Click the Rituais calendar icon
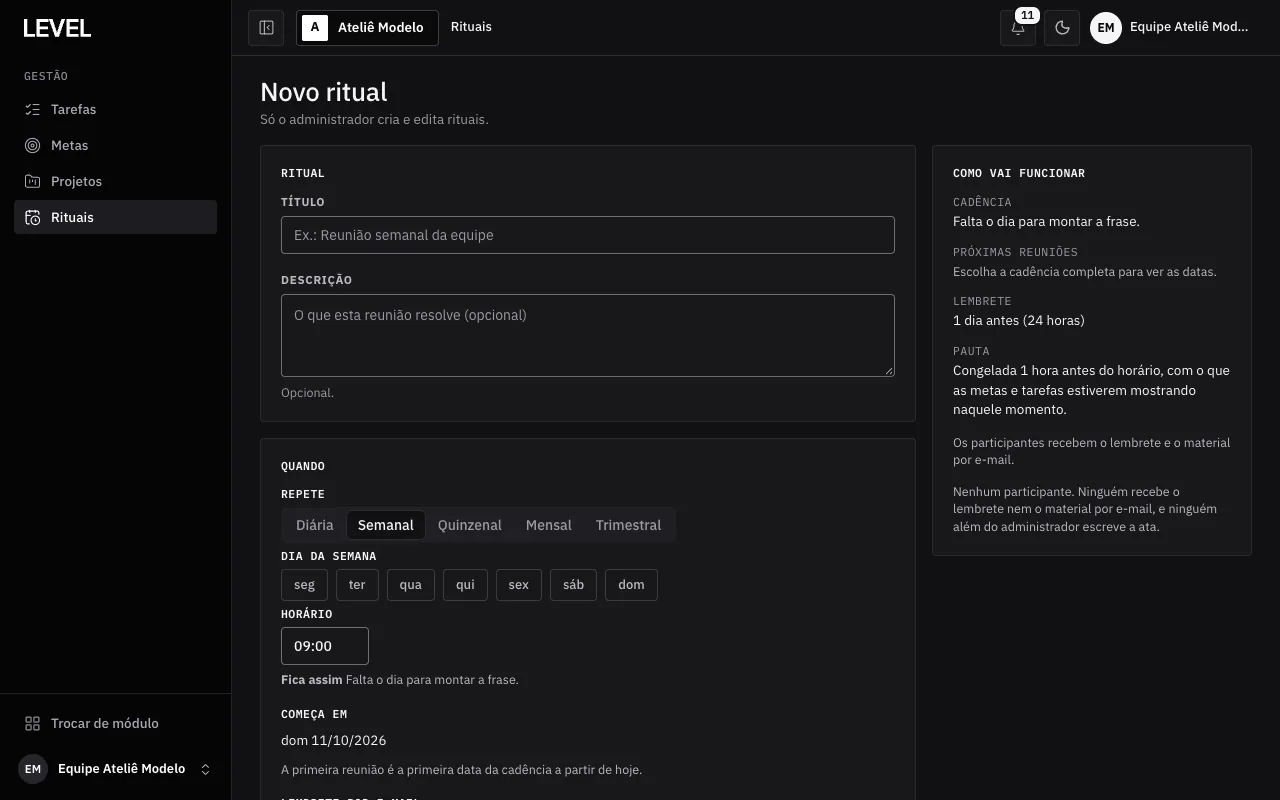Viewport: 1280px width, 800px height. coord(33,217)
